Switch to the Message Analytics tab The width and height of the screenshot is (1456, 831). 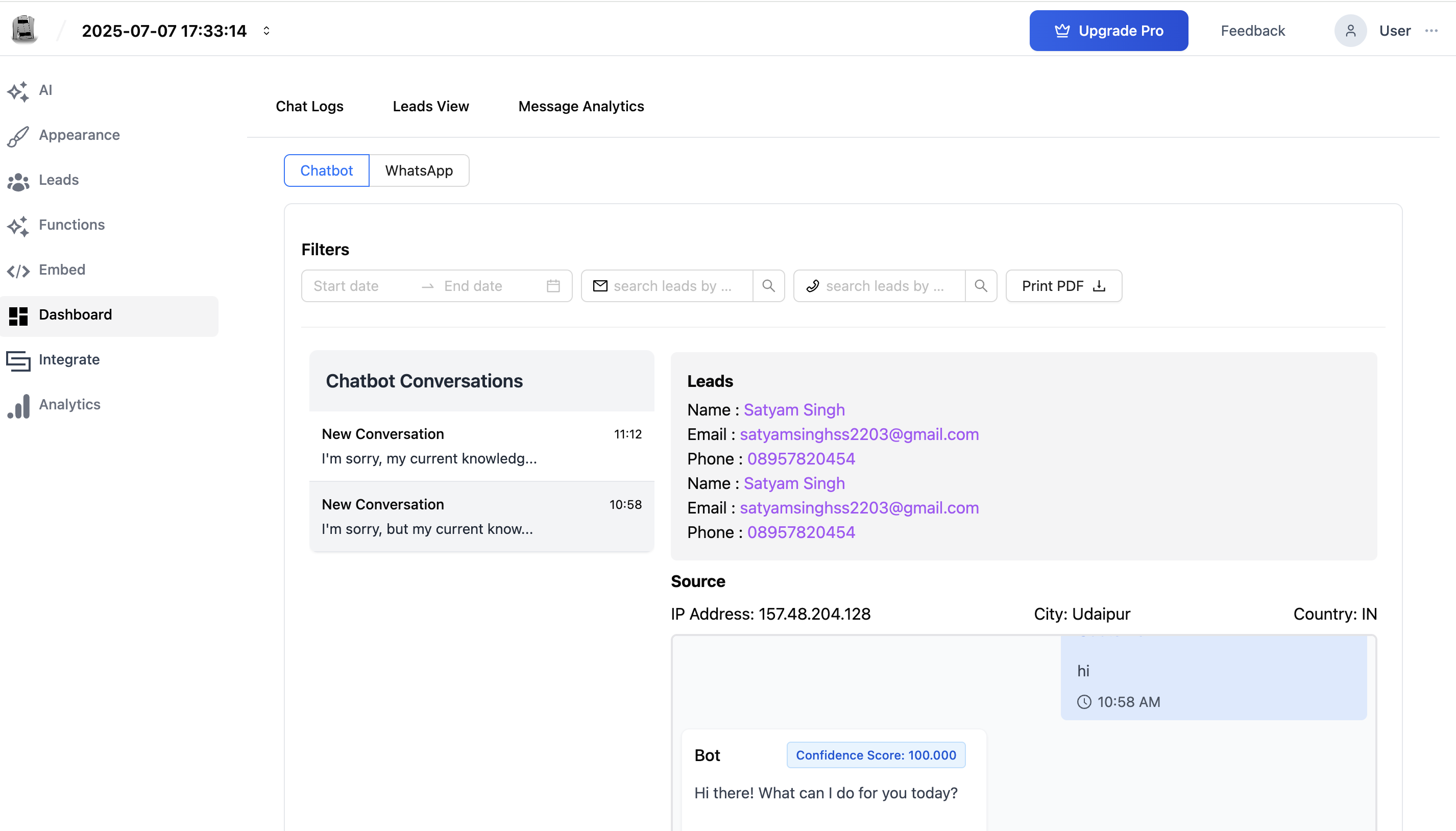[581, 107]
